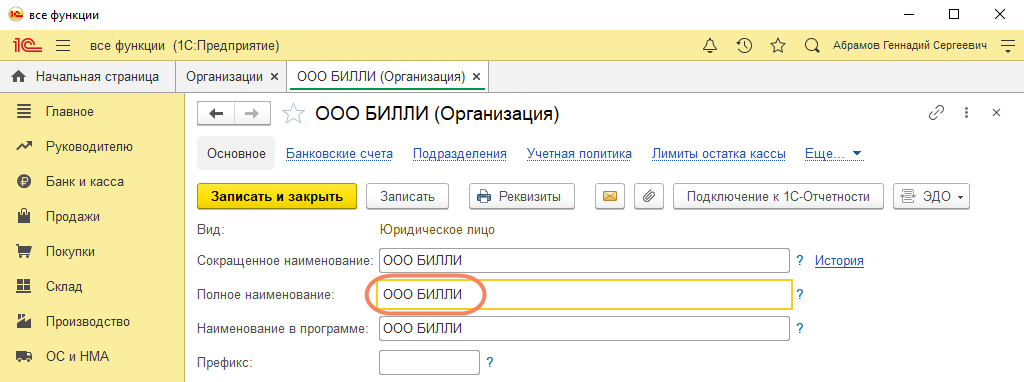
Task: Open history clock icon
Action: coord(744,46)
